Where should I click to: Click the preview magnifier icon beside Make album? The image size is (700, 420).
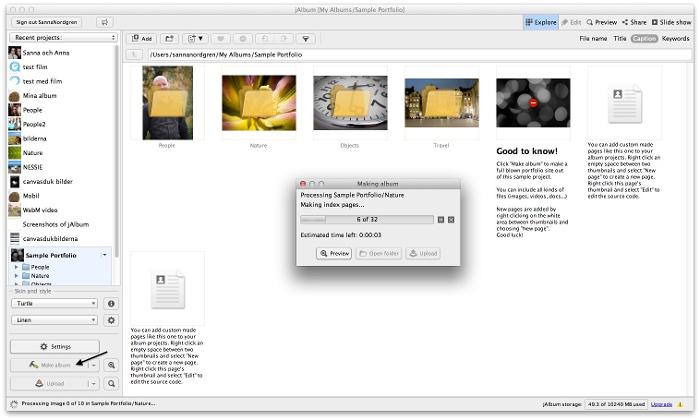pos(111,366)
